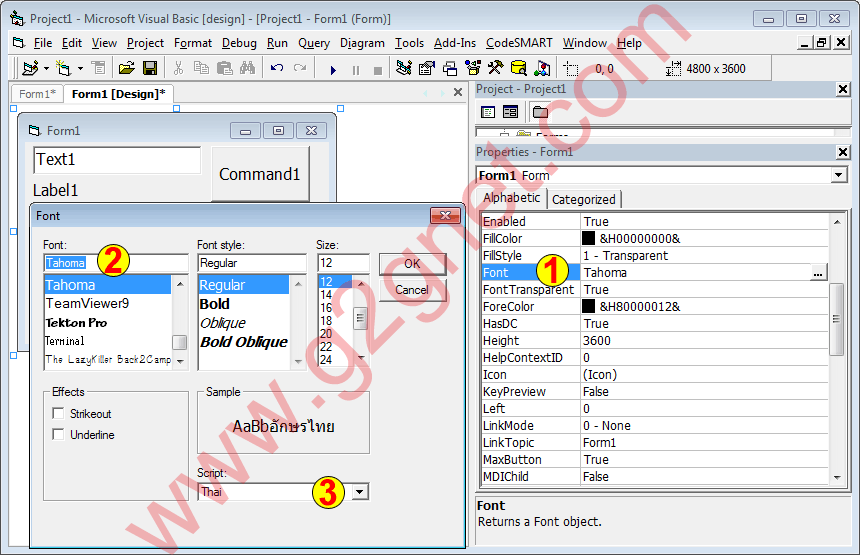Click the Save Project floppy disk icon
This screenshot has height=555, width=860.
coord(150,69)
